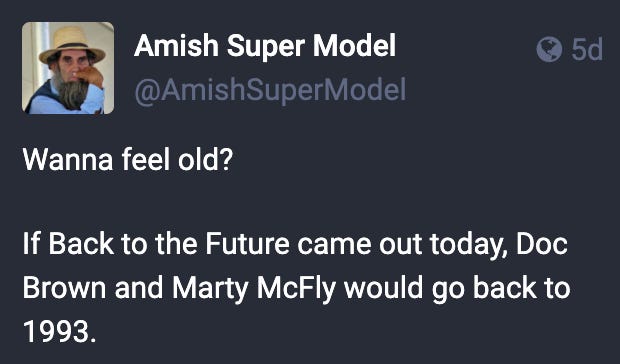The image size is (620, 364).
Task: Click the word "If" starting second paragraph
Action: (32, 244)
